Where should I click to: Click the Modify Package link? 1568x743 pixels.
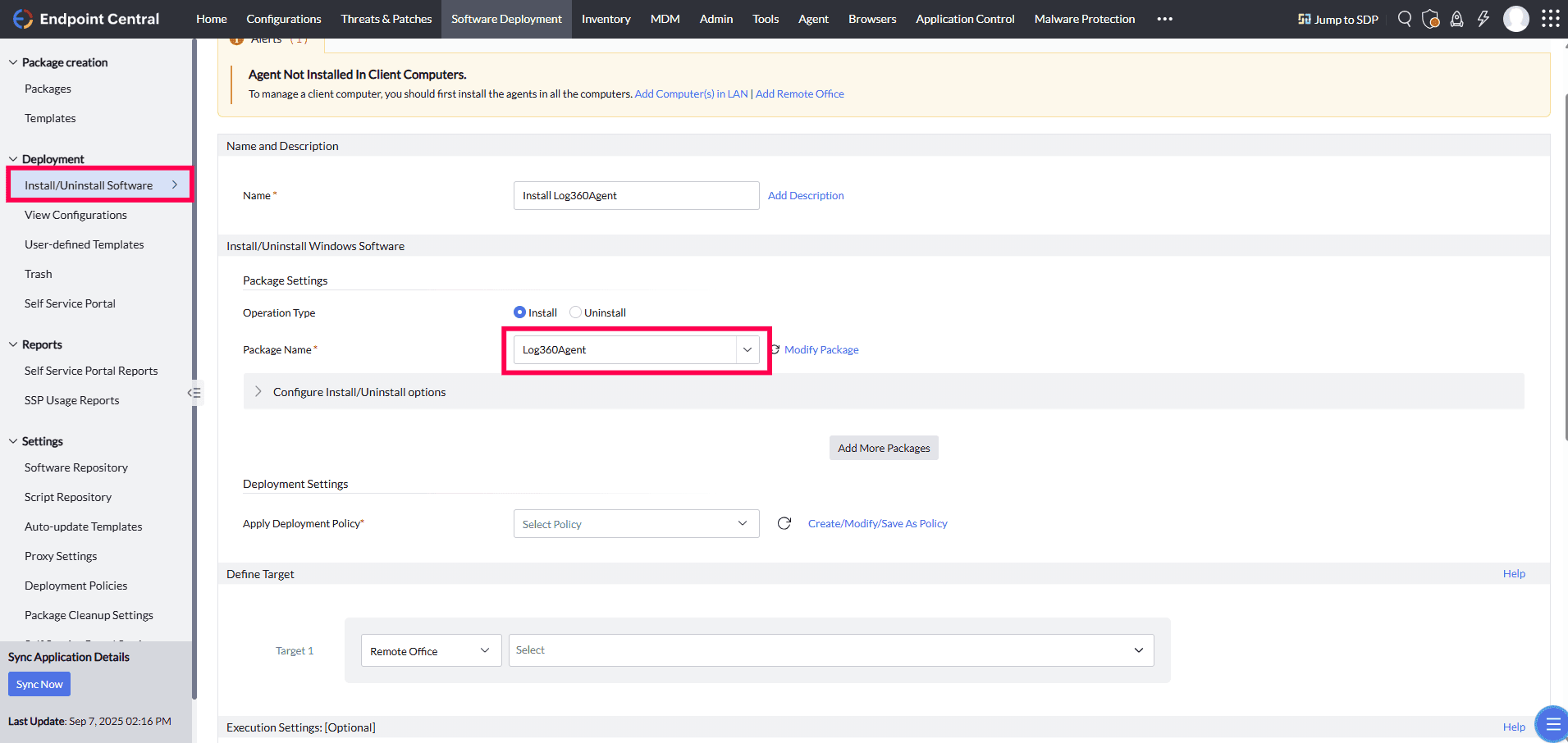coord(821,349)
